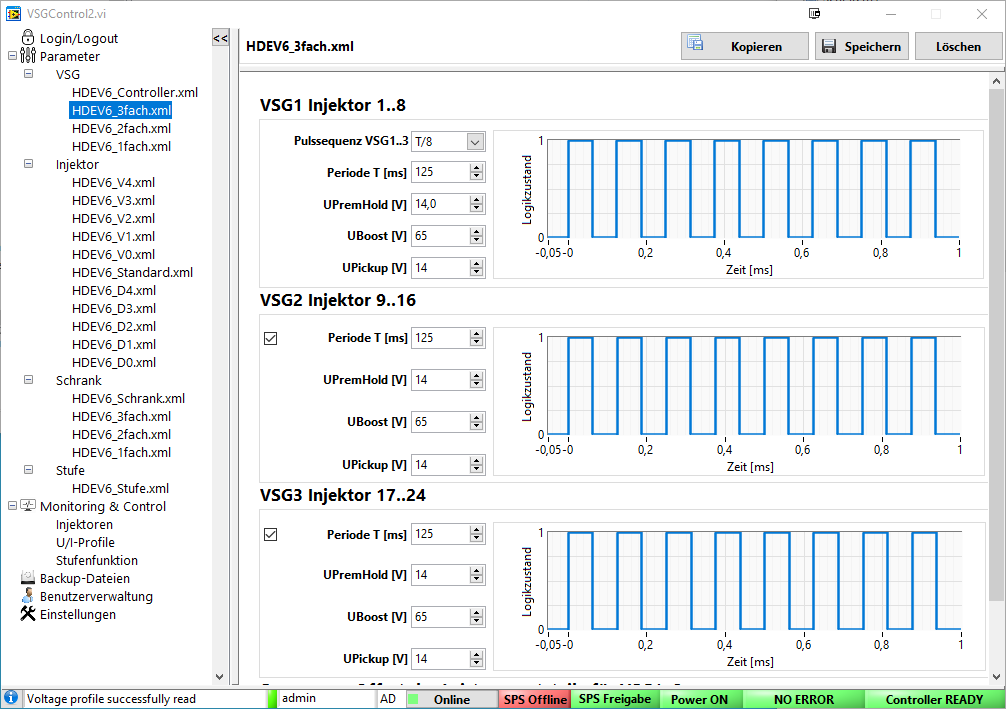Click the SPS Freigabe status indicator
Viewport: 1006px width, 709px height.
tap(615, 699)
